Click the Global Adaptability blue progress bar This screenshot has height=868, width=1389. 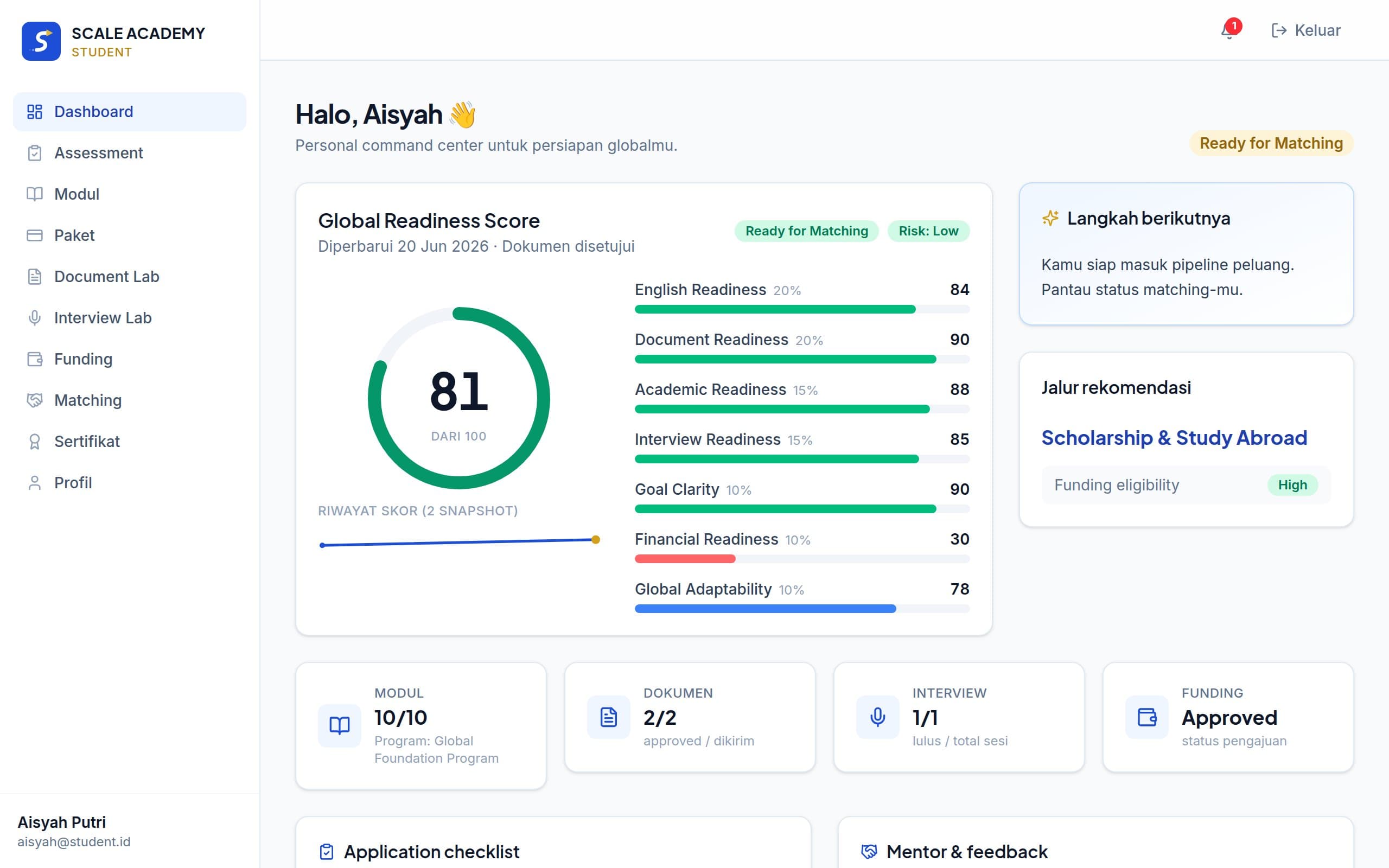(x=802, y=609)
